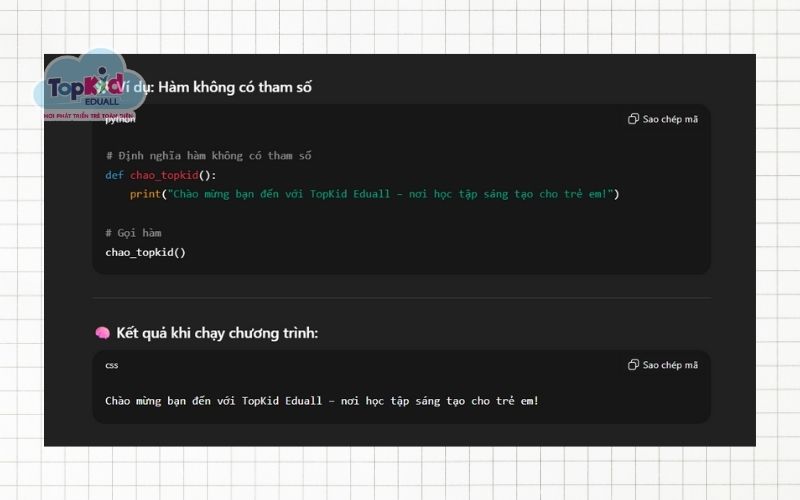Click the brain emoji beside the result heading

pyautogui.click(x=102, y=333)
